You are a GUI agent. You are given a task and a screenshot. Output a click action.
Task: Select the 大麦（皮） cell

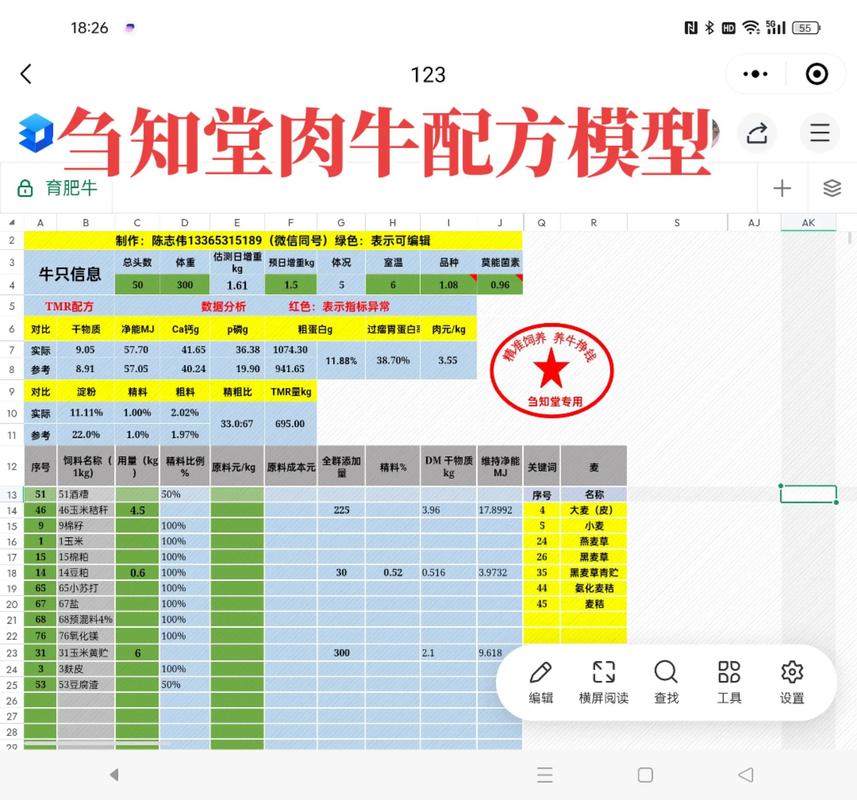pos(594,510)
